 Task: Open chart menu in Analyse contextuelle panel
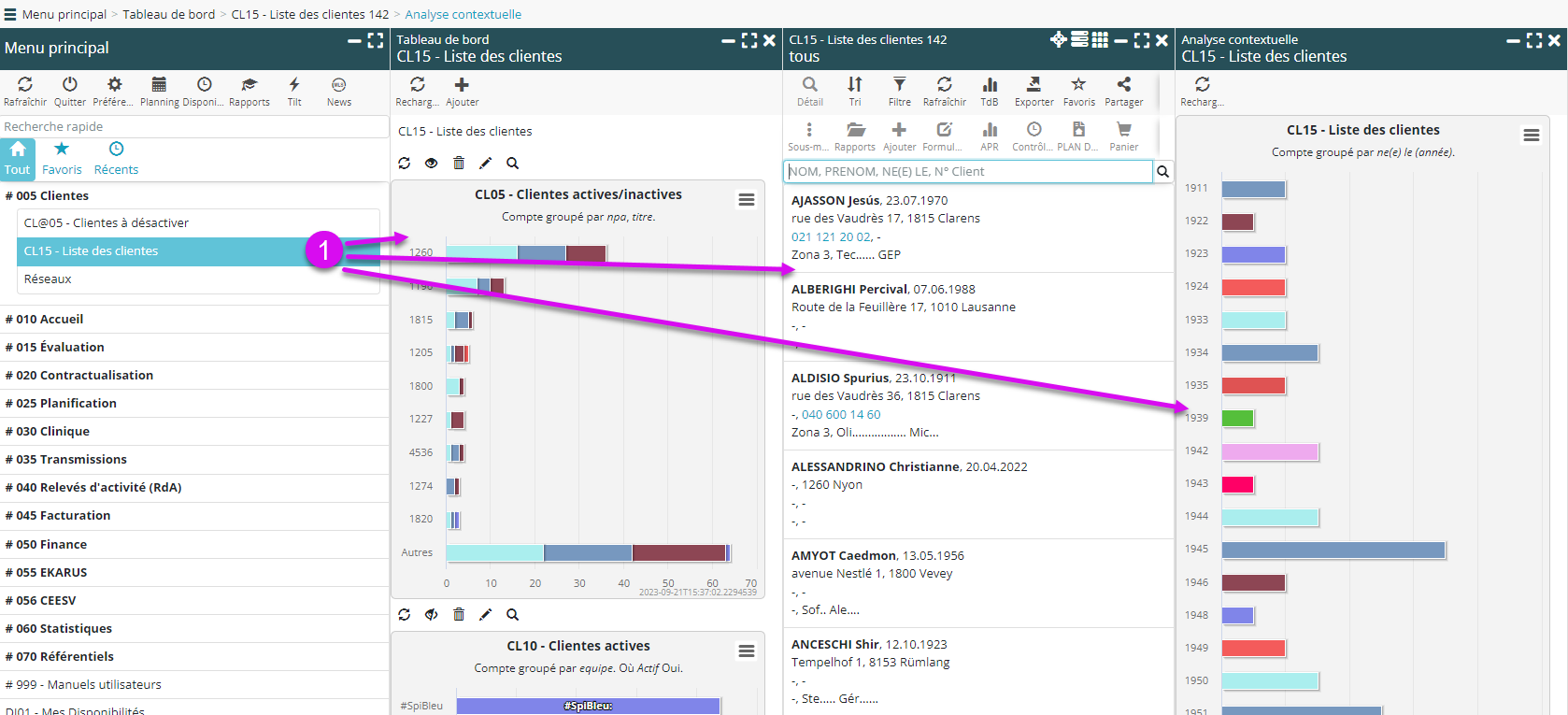[x=1531, y=136]
